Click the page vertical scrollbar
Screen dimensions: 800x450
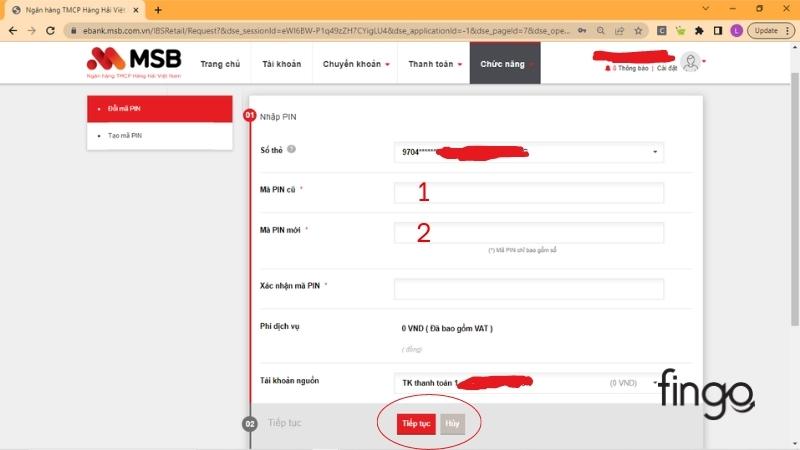coord(795,199)
